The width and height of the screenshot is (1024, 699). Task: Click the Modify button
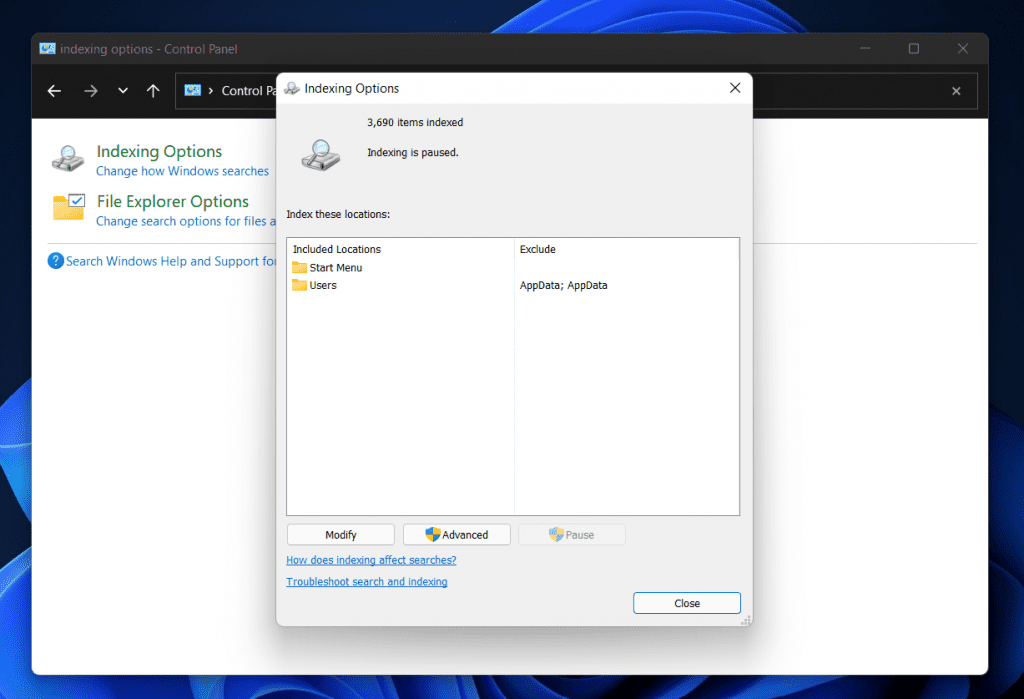[x=340, y=534]
